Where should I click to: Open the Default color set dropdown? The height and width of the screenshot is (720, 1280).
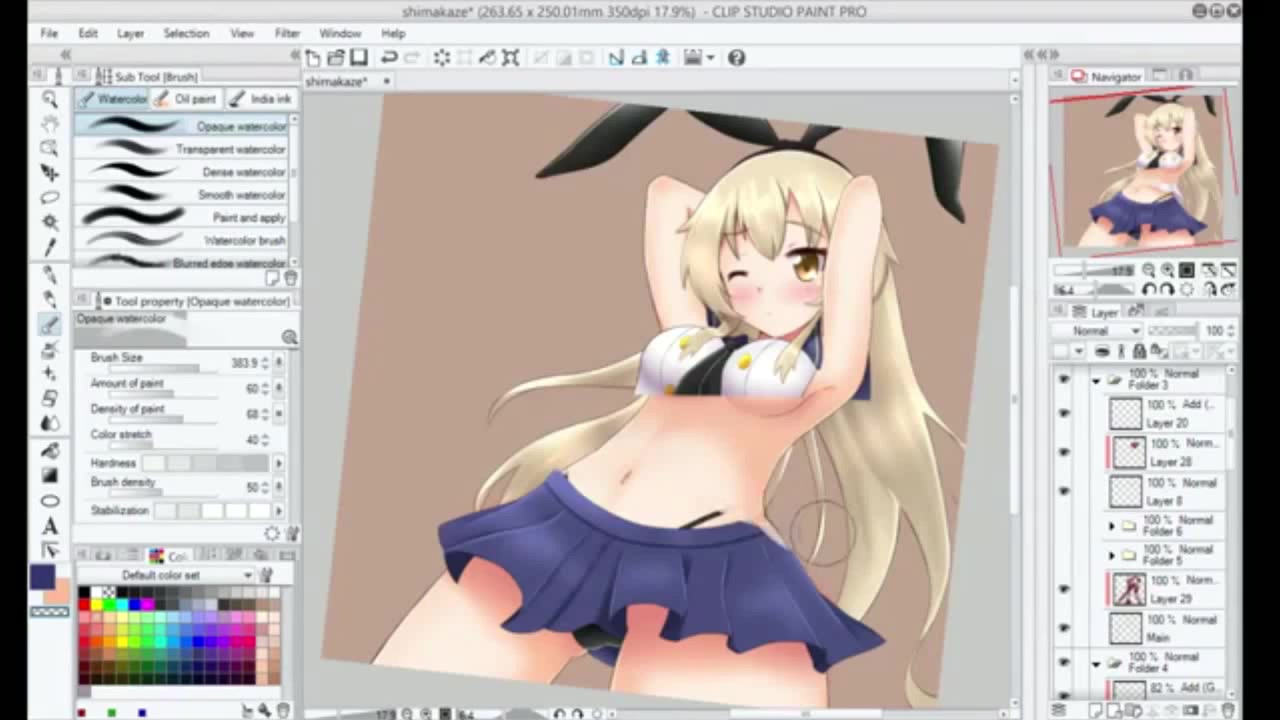[x=186, y=575]
